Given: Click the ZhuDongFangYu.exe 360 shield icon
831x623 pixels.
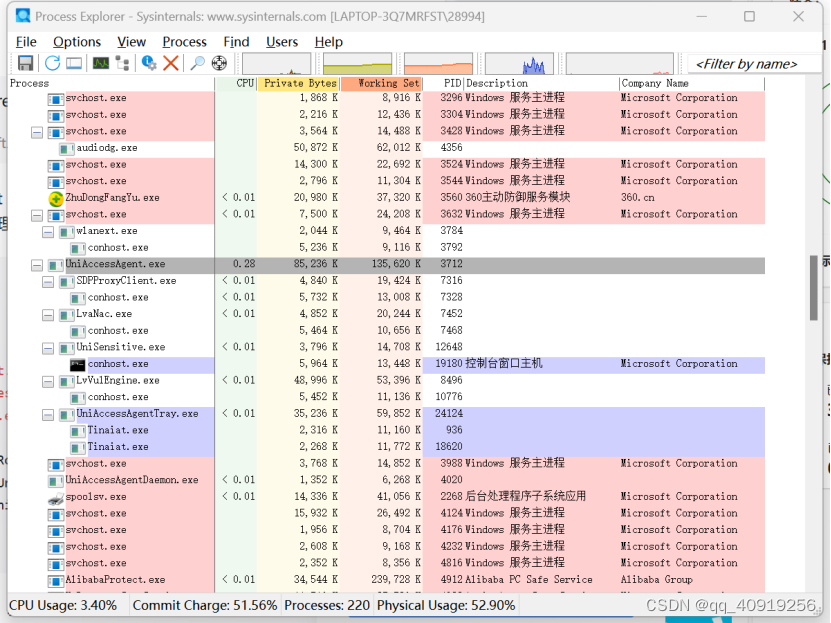Looking at the screenshot, I should [x=56, y=199].
